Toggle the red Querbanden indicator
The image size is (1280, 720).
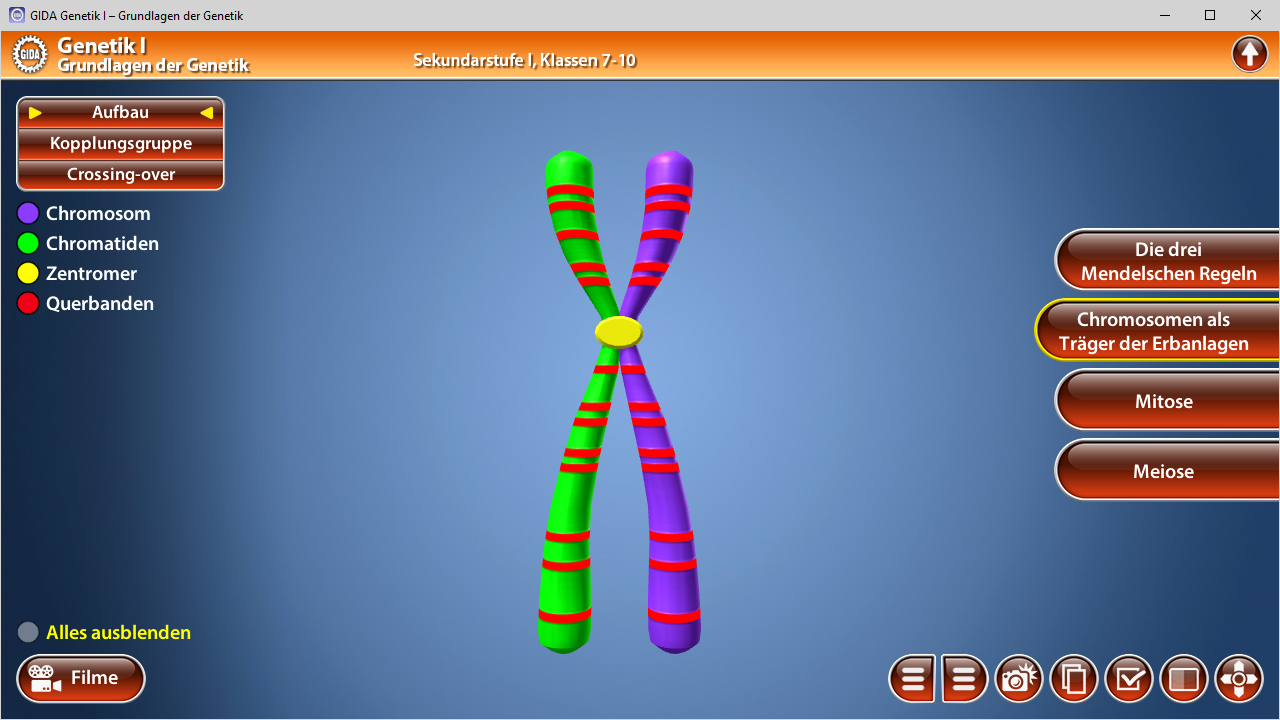pyautogui.click(x=27, y=303)
